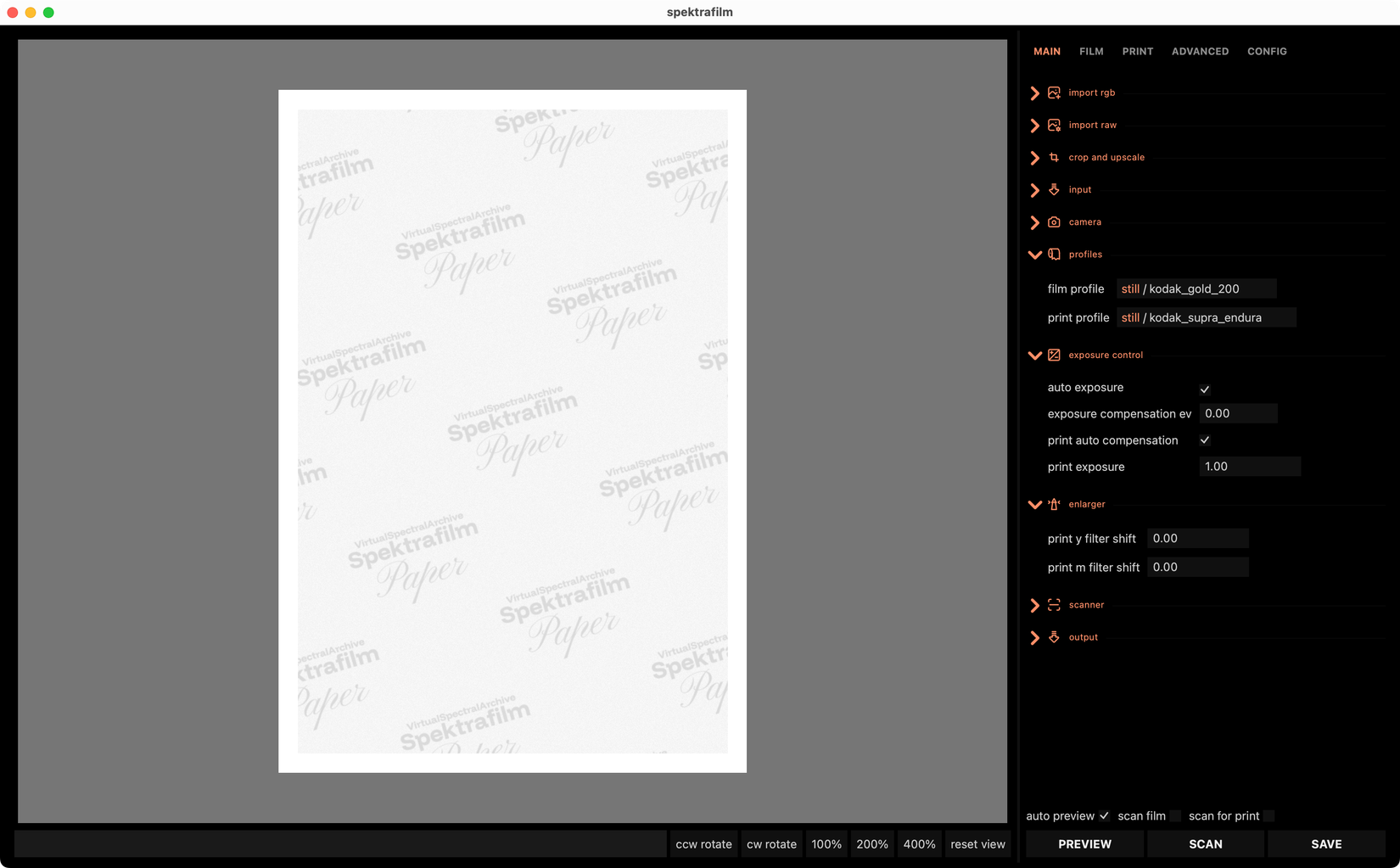Click the camera section icon
The width and height of the screenshot is (1400, 868).
(x=1054, y=221)
